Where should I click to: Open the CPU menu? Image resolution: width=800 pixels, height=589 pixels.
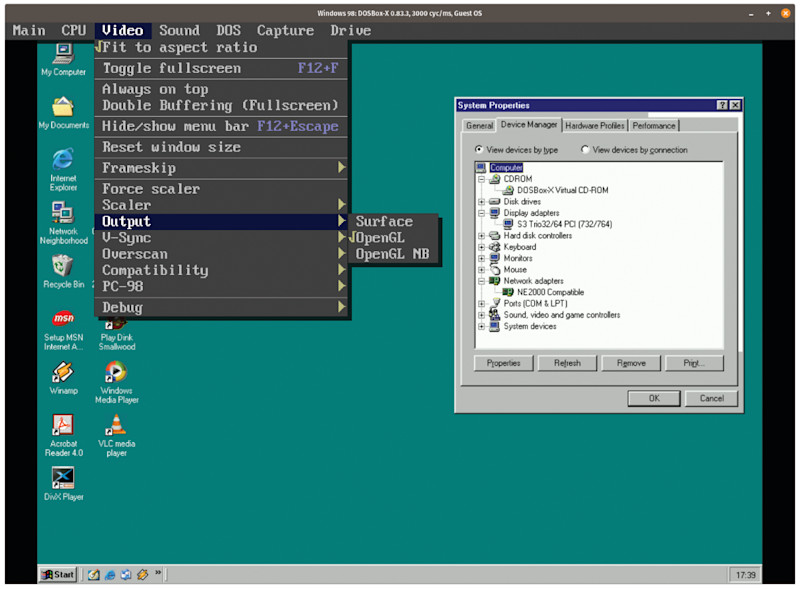click(x=74, y=31)
